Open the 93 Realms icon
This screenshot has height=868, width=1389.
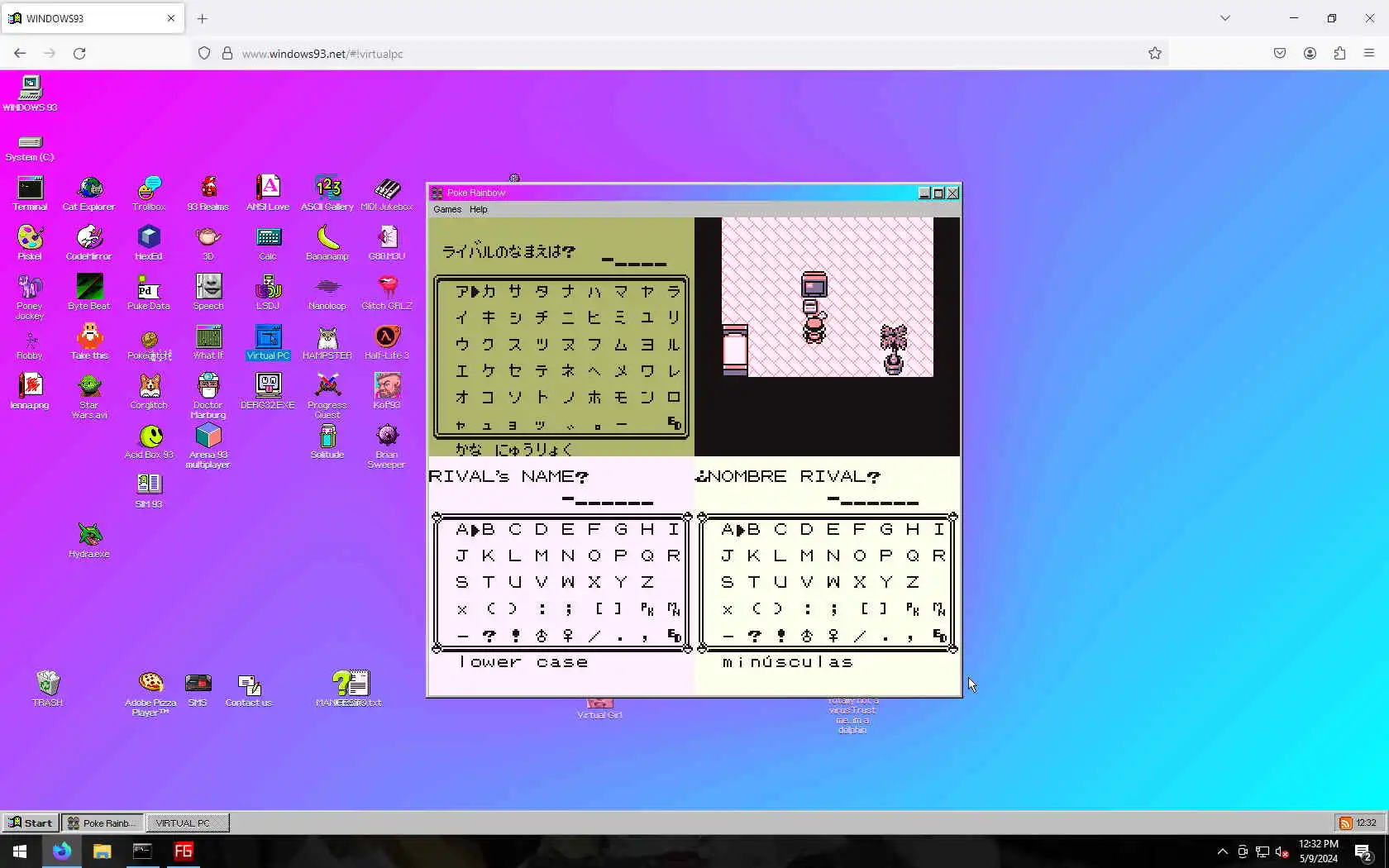[x=208, y=193]
